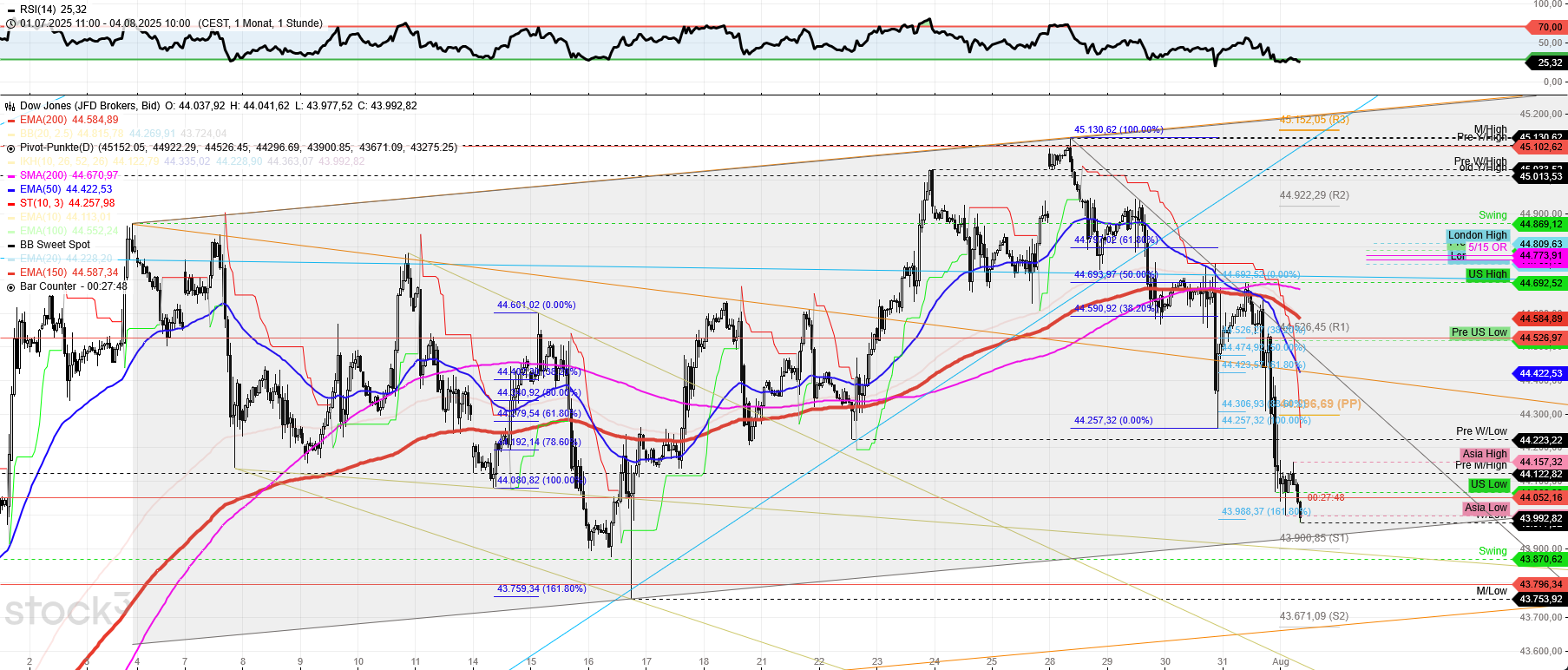Viewport: 1568px width, 670px height.
Task: Click the Bar Counter circle icon
Action: (10, 286)
